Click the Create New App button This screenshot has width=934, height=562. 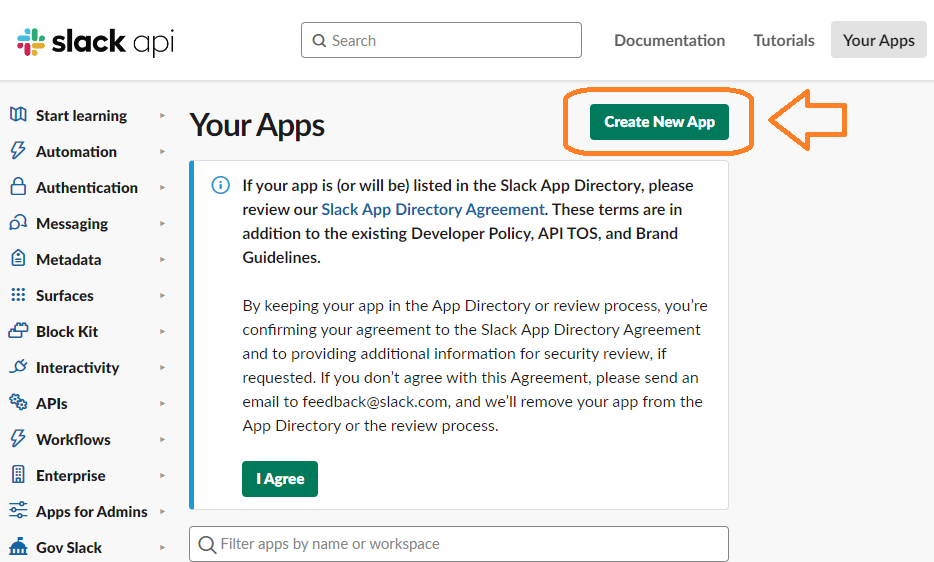pyautogui.click(x=659, y=122)
